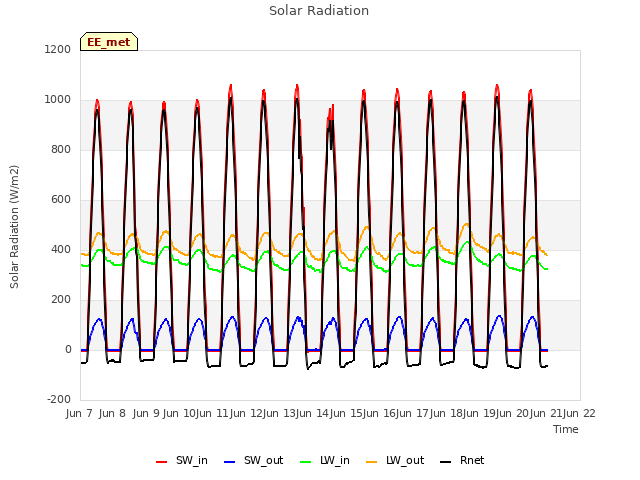The height and width of the screenshot is (480, 640).
Task: Click the SW_in legend entry
Action: pos(182,461)
